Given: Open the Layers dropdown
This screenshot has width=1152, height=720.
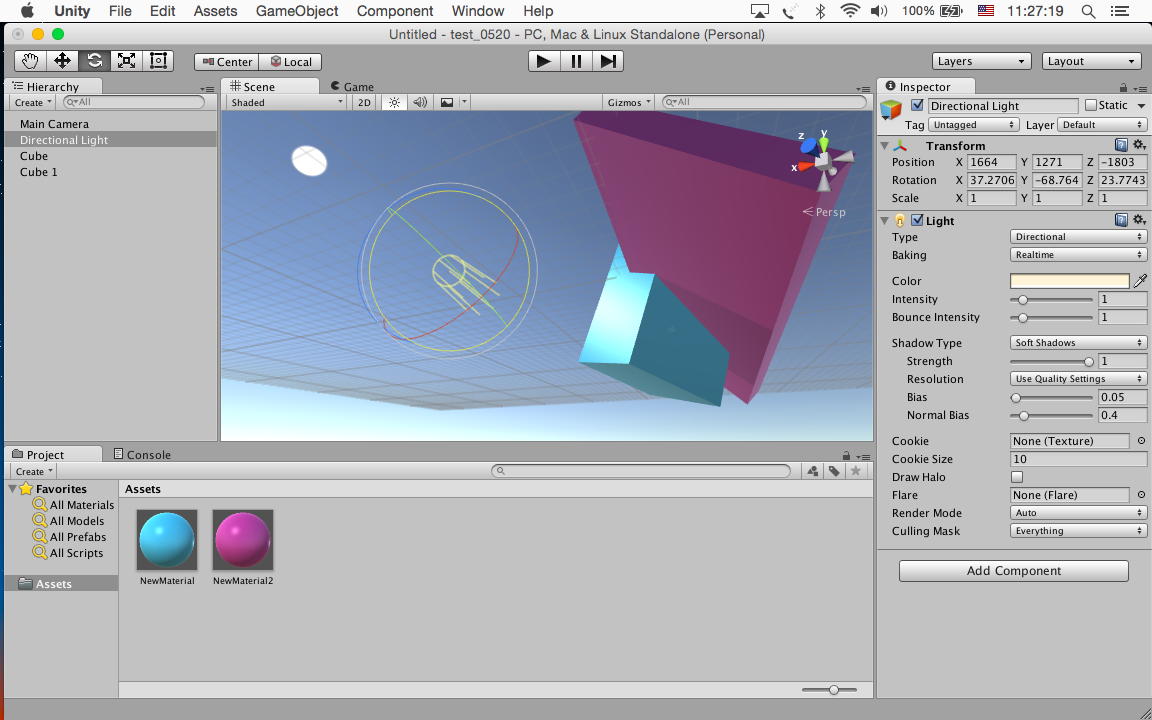Looking at the screenshot, I should (x=981, y=61).
